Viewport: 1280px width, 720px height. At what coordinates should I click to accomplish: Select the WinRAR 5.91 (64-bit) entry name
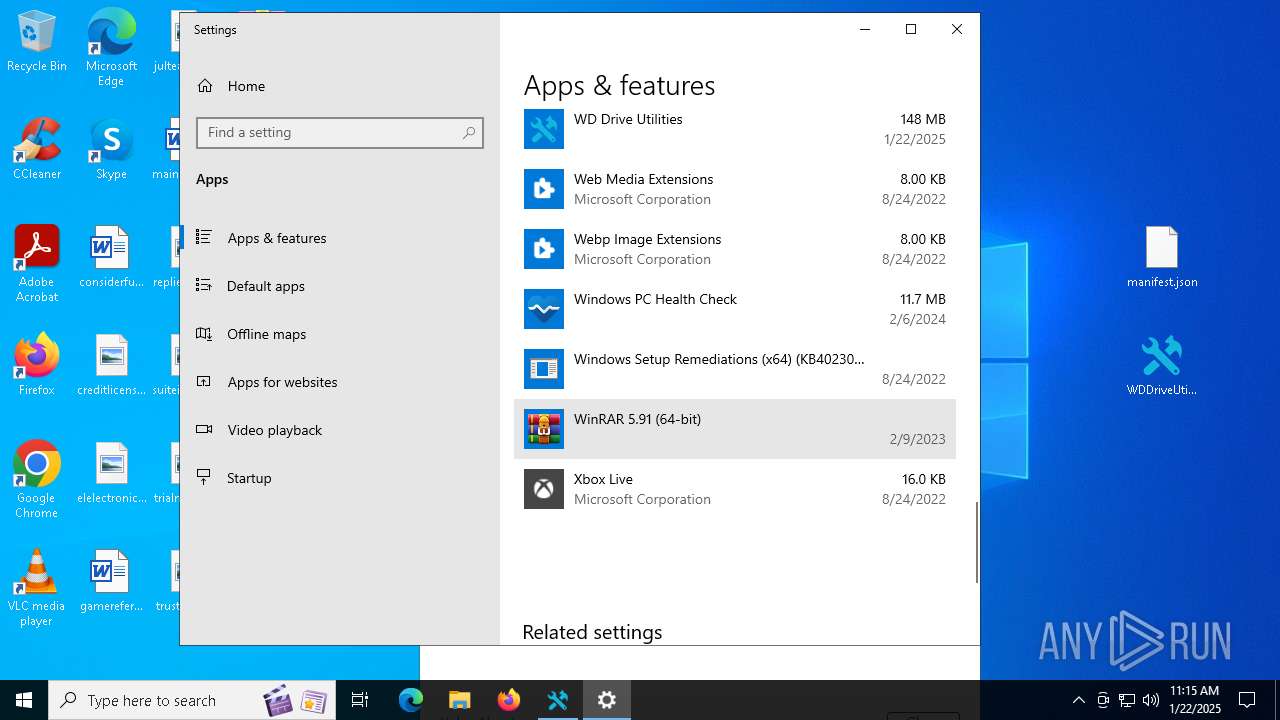click(x=637, y=419)
